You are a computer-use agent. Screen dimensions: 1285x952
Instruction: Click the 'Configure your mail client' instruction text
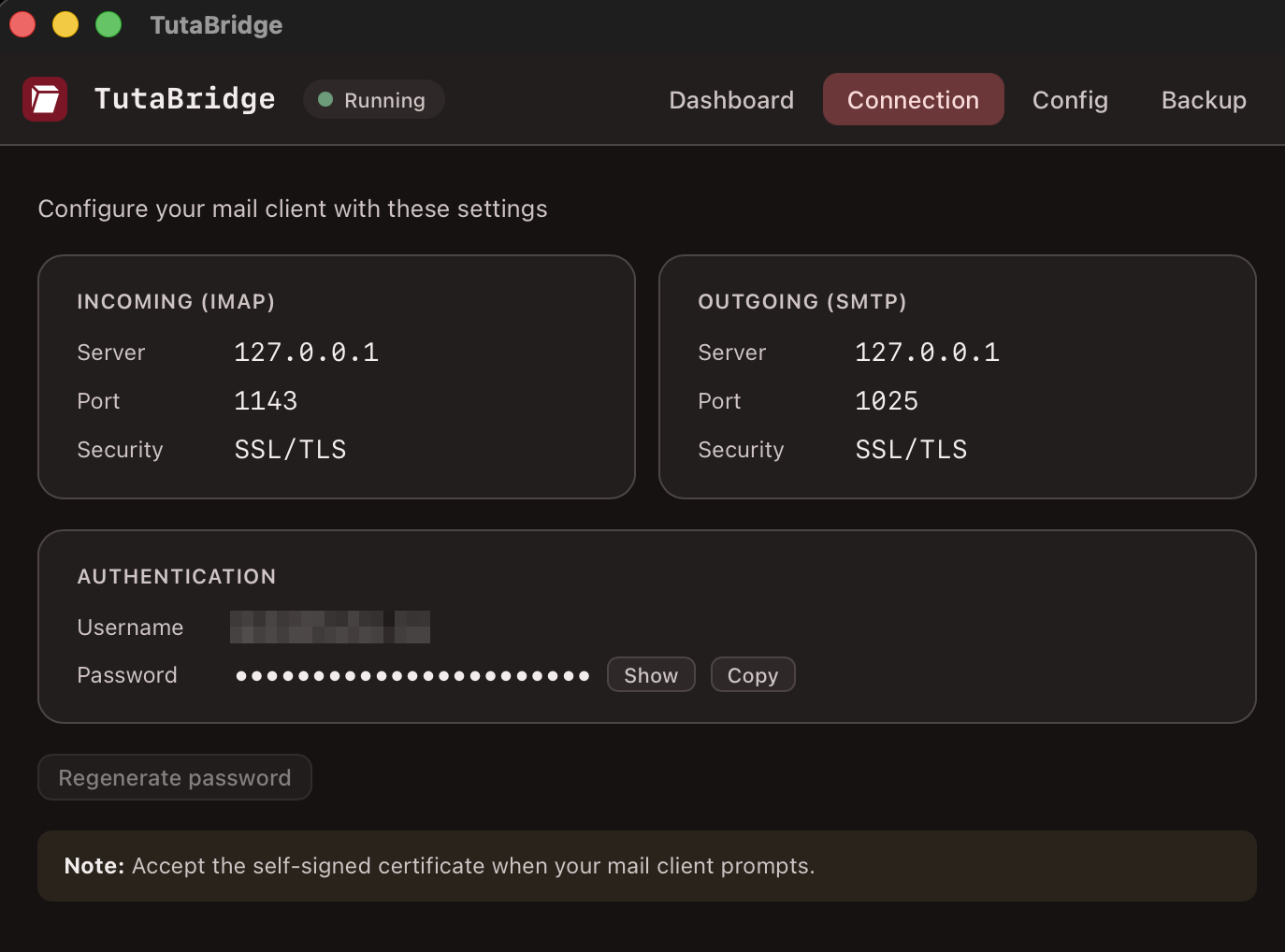click(293, 209)
